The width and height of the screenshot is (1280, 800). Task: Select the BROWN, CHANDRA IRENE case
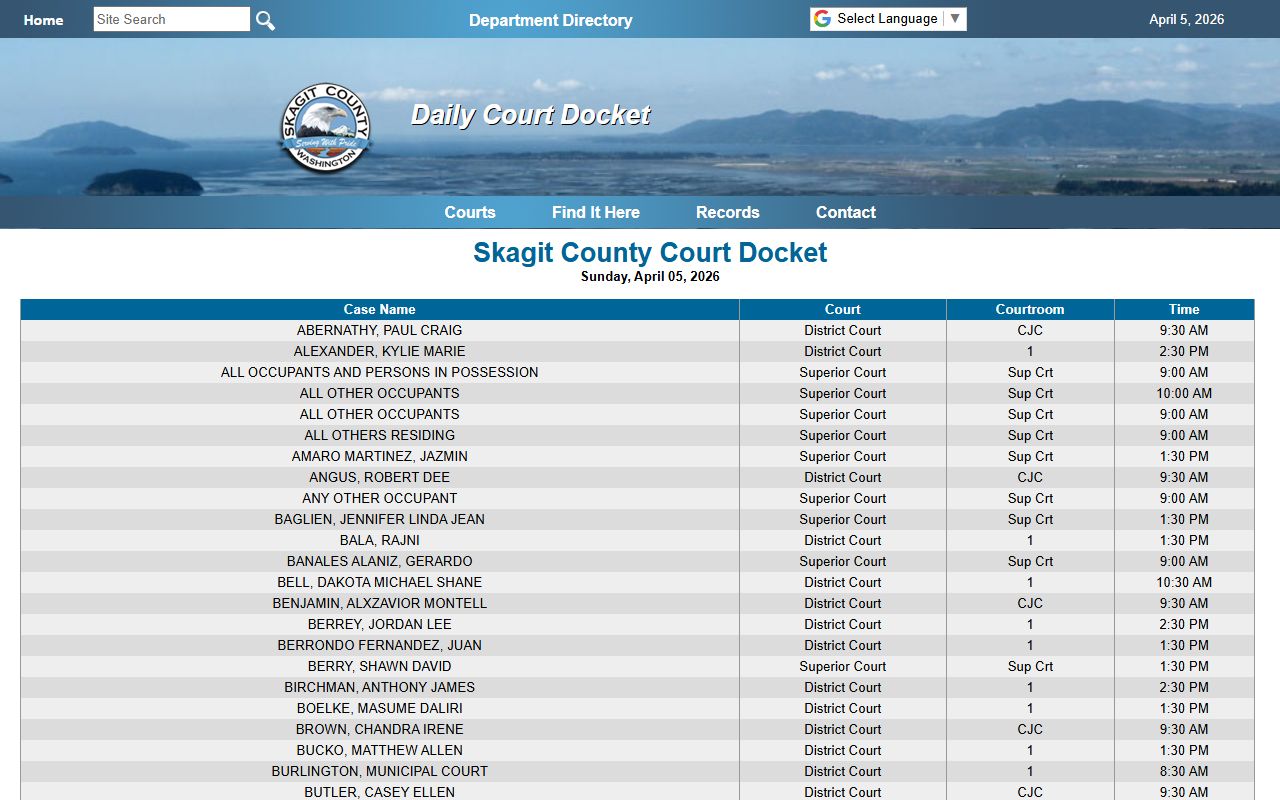coord(380,729)
